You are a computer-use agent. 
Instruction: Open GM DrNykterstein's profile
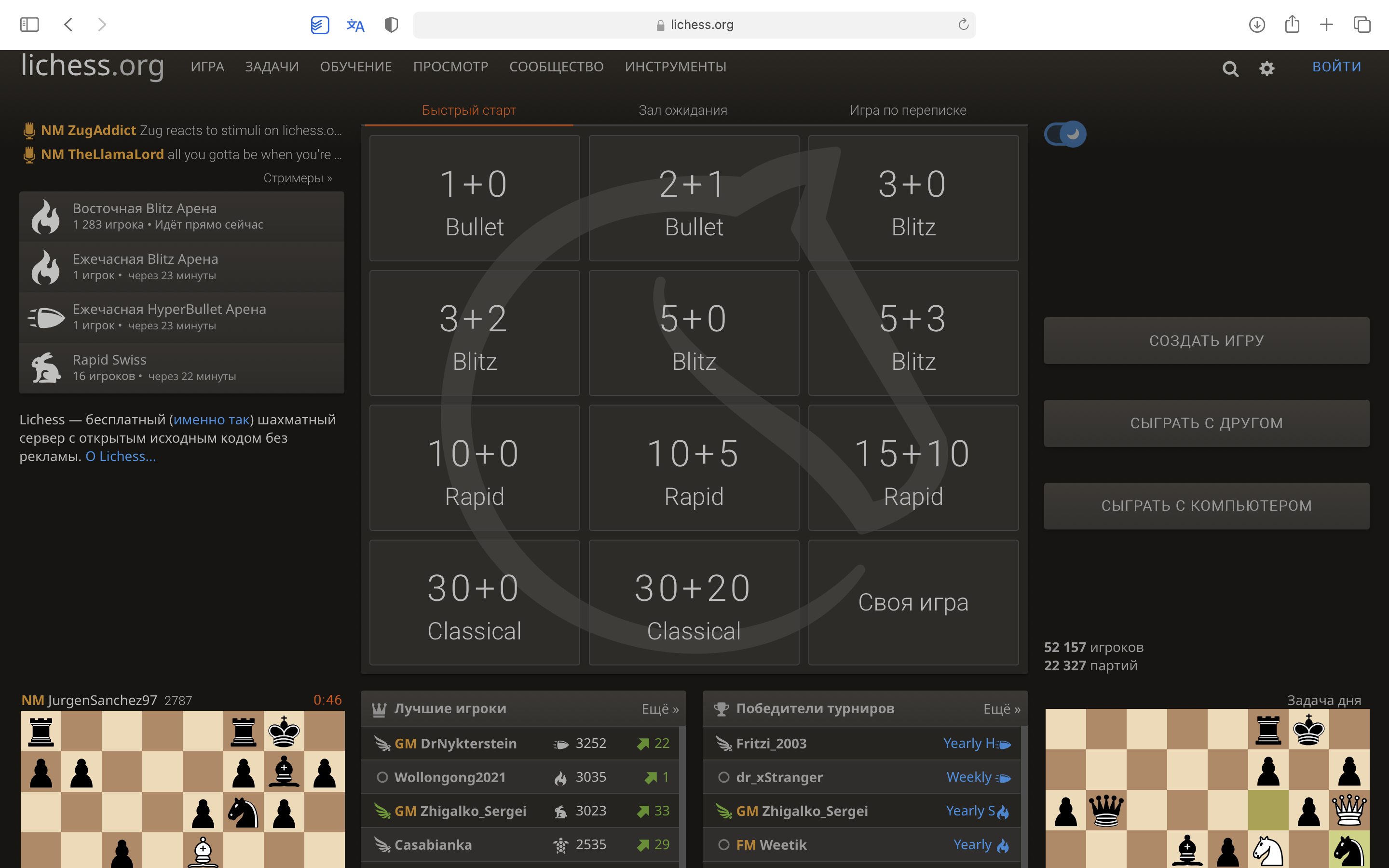coord(456,744)
